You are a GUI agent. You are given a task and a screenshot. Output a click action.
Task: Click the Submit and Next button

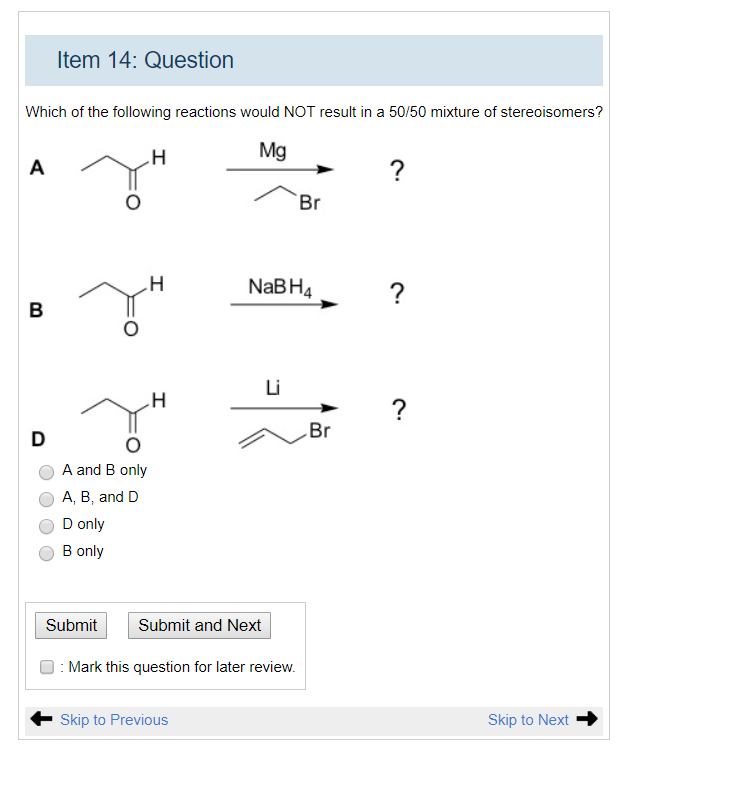pos(198,625)
